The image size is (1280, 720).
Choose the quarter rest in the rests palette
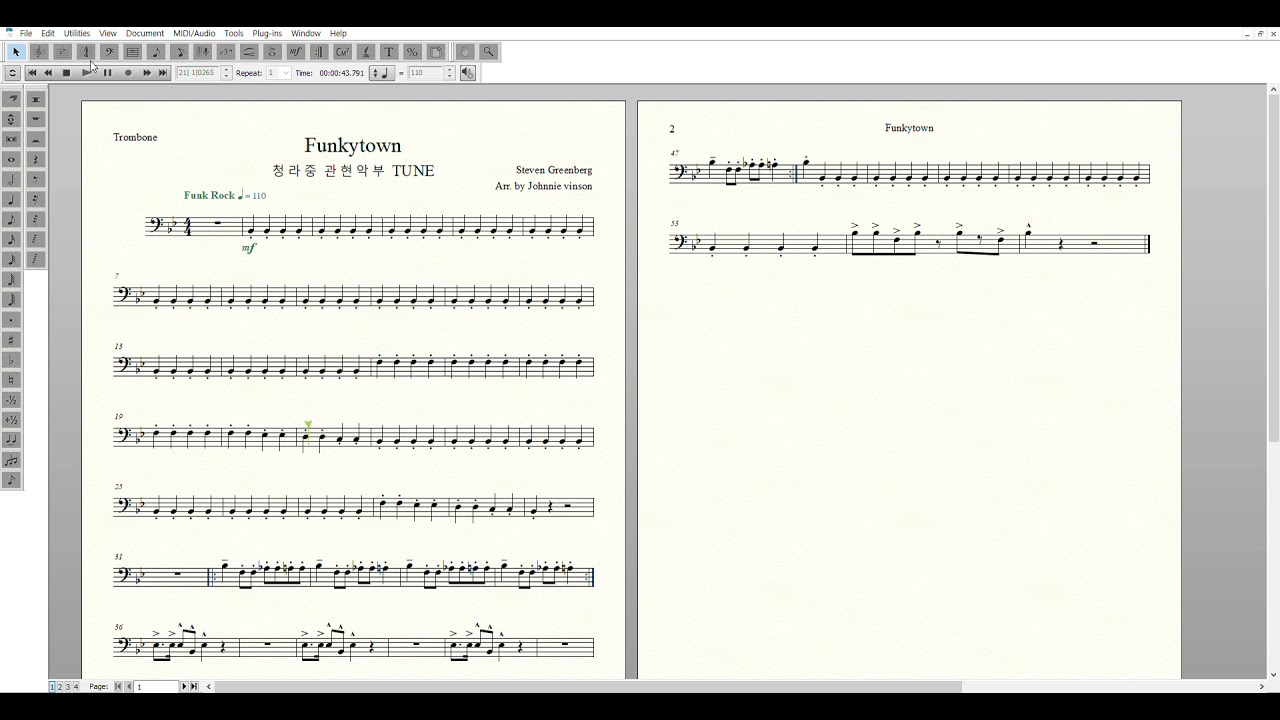(x=36, y=159)
